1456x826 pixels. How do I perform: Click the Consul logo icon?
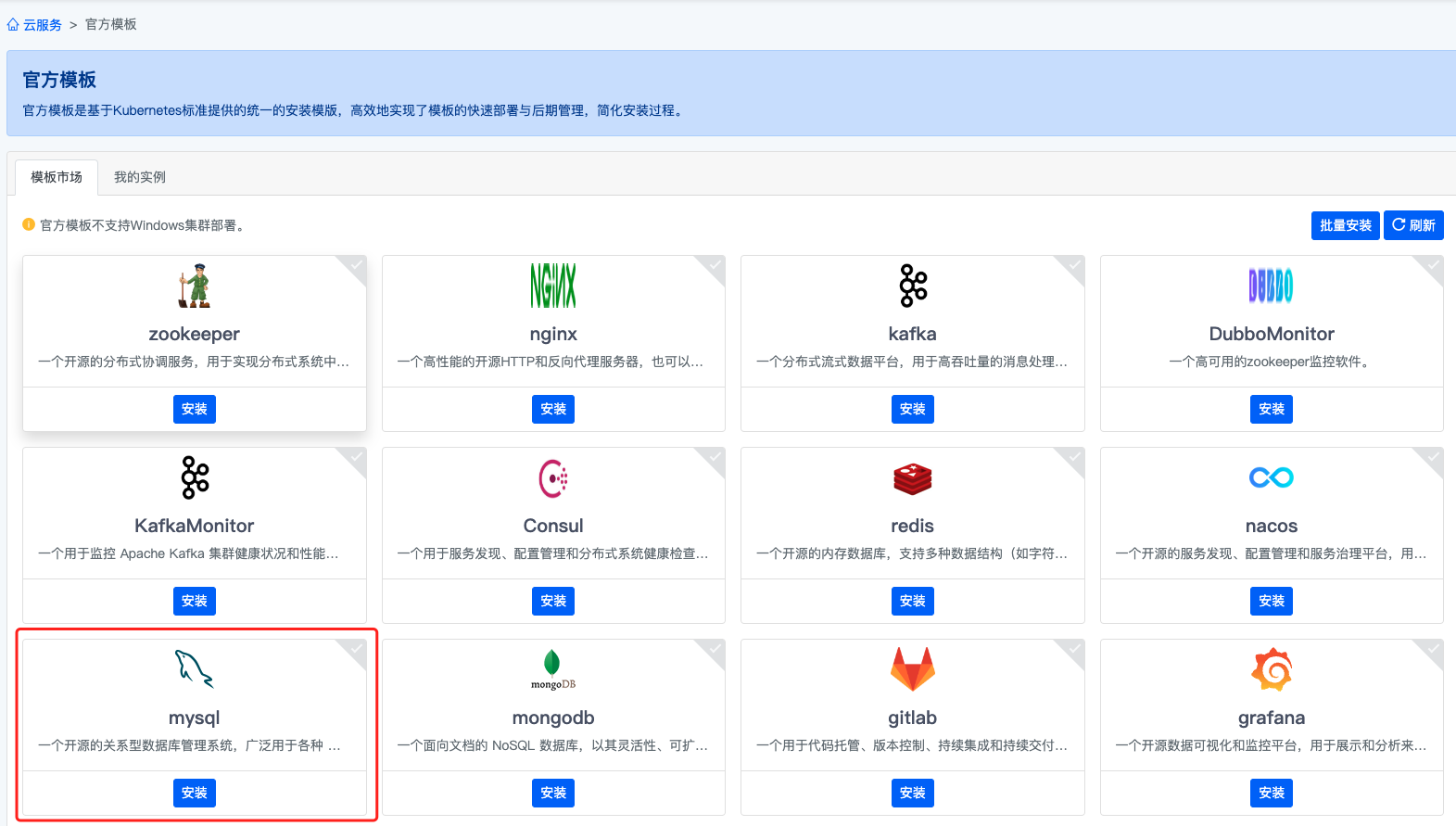coord(553,478)
